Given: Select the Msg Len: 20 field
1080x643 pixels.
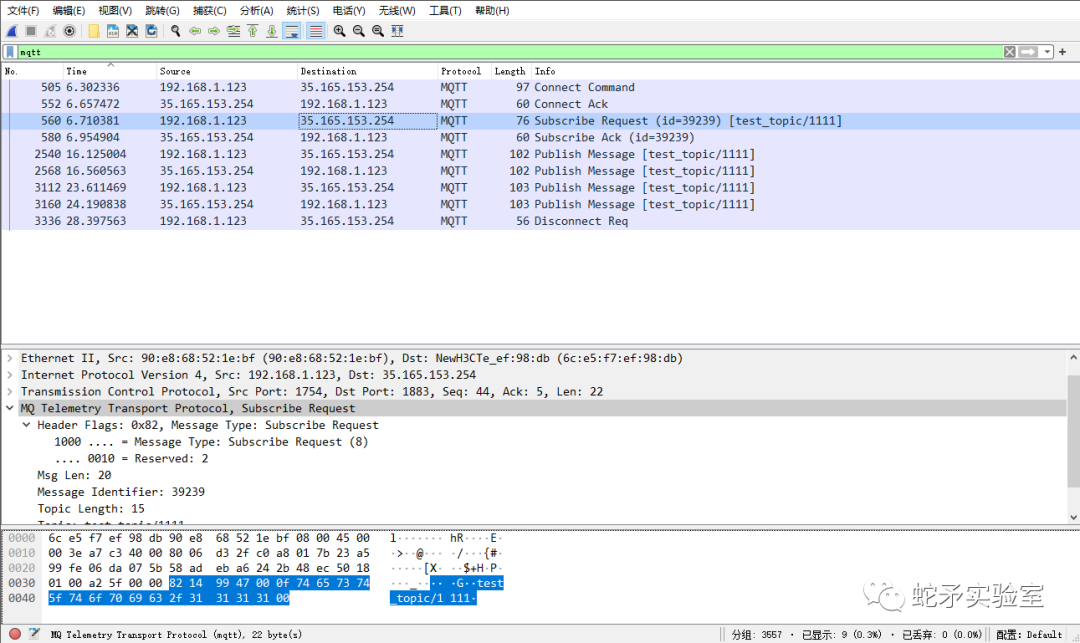Looking at the screenshot, I should click(74, 475).
